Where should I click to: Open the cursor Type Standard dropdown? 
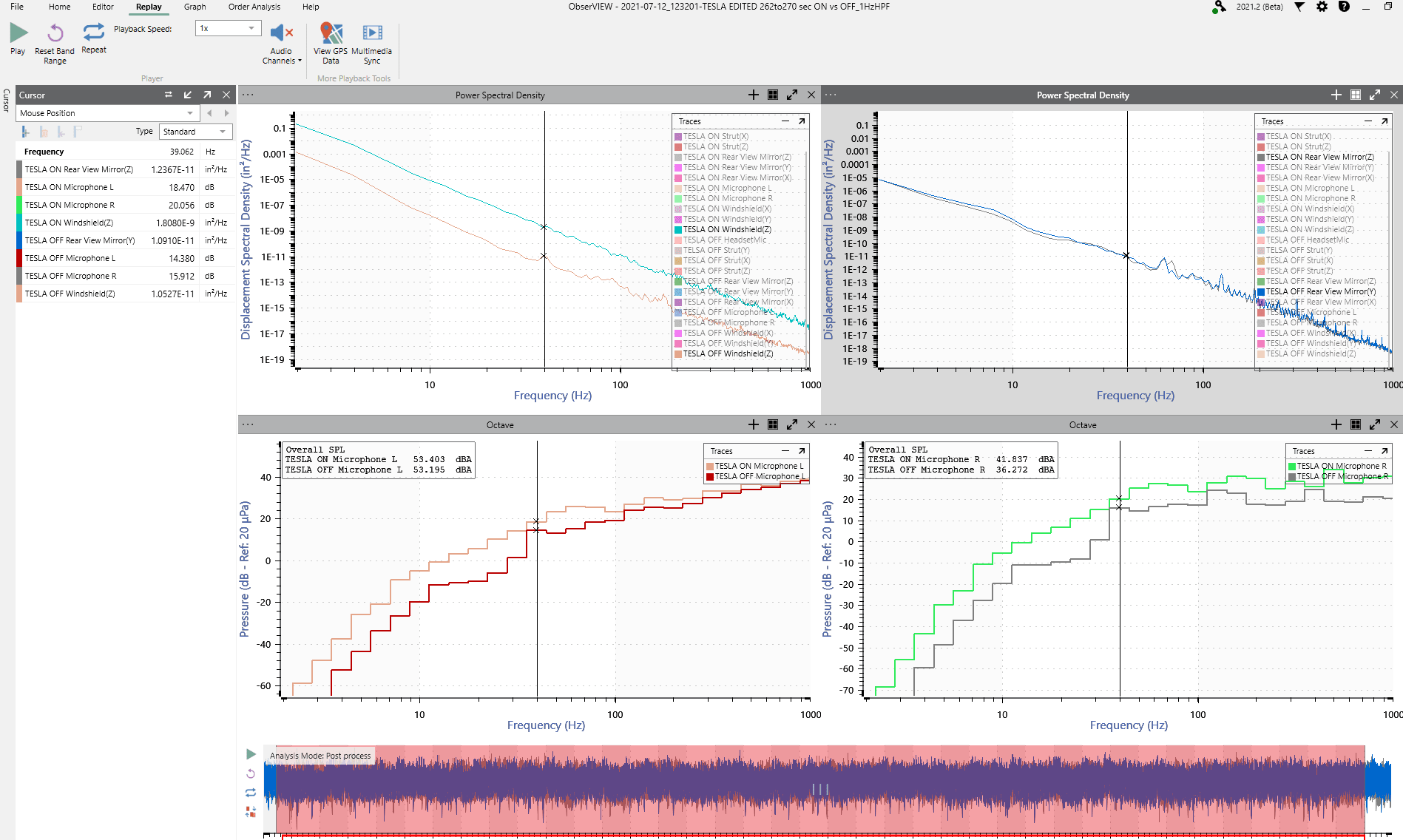[x=196, y=132]
